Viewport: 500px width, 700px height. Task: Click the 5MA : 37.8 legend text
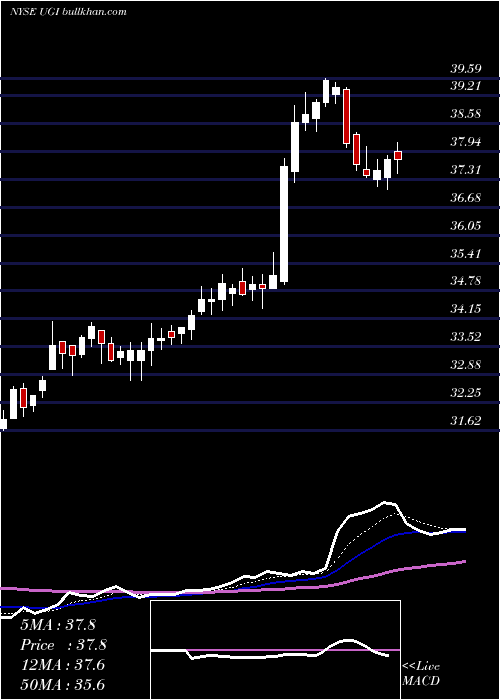(58, 625)
